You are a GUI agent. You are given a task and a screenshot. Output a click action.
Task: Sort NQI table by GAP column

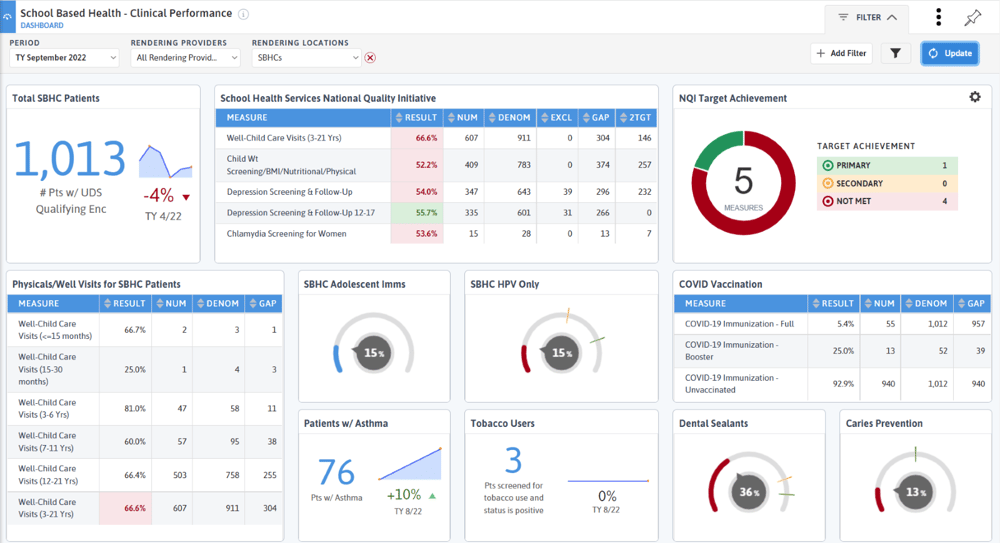597,117
